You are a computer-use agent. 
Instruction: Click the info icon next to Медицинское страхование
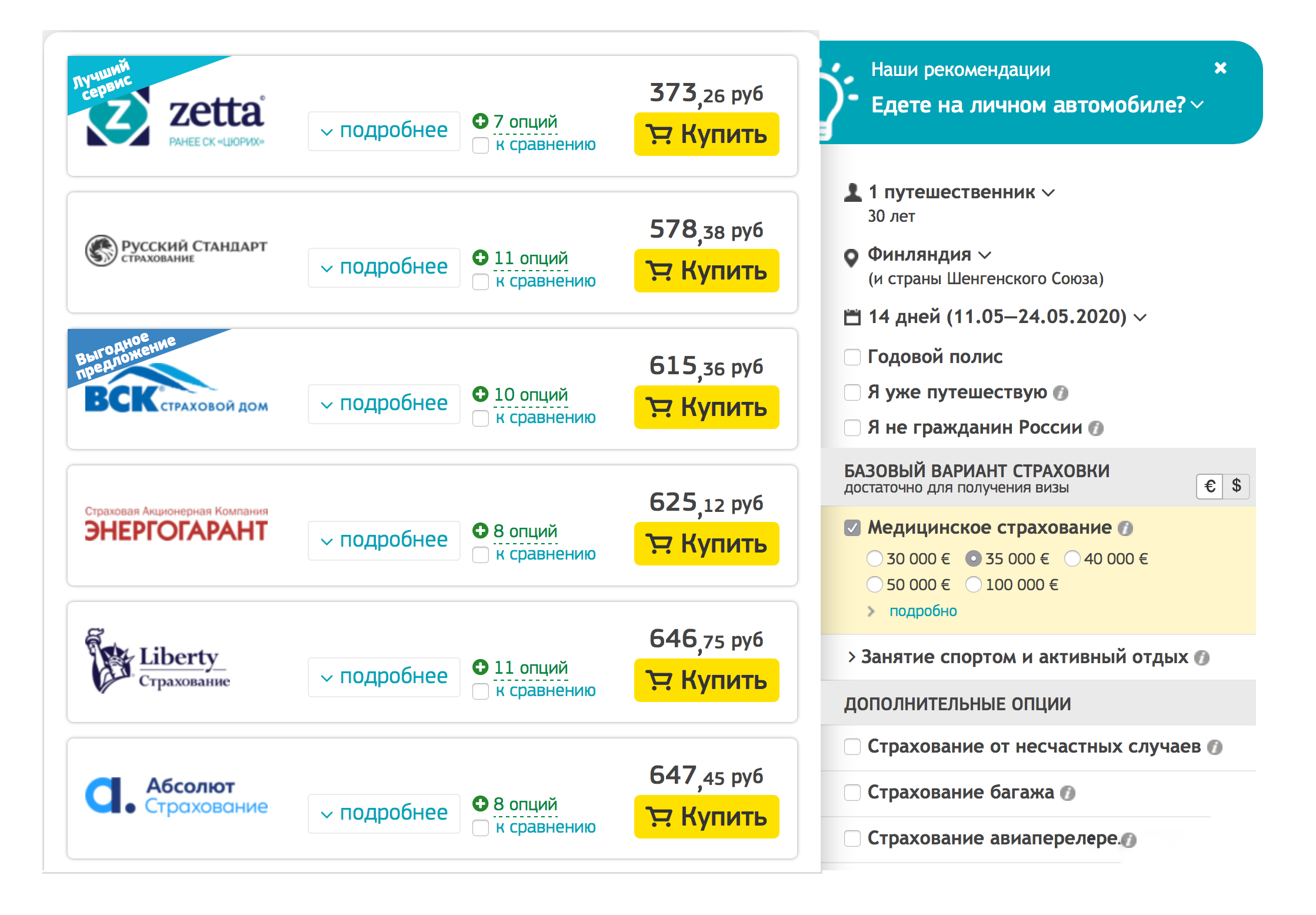point(1125,528)
